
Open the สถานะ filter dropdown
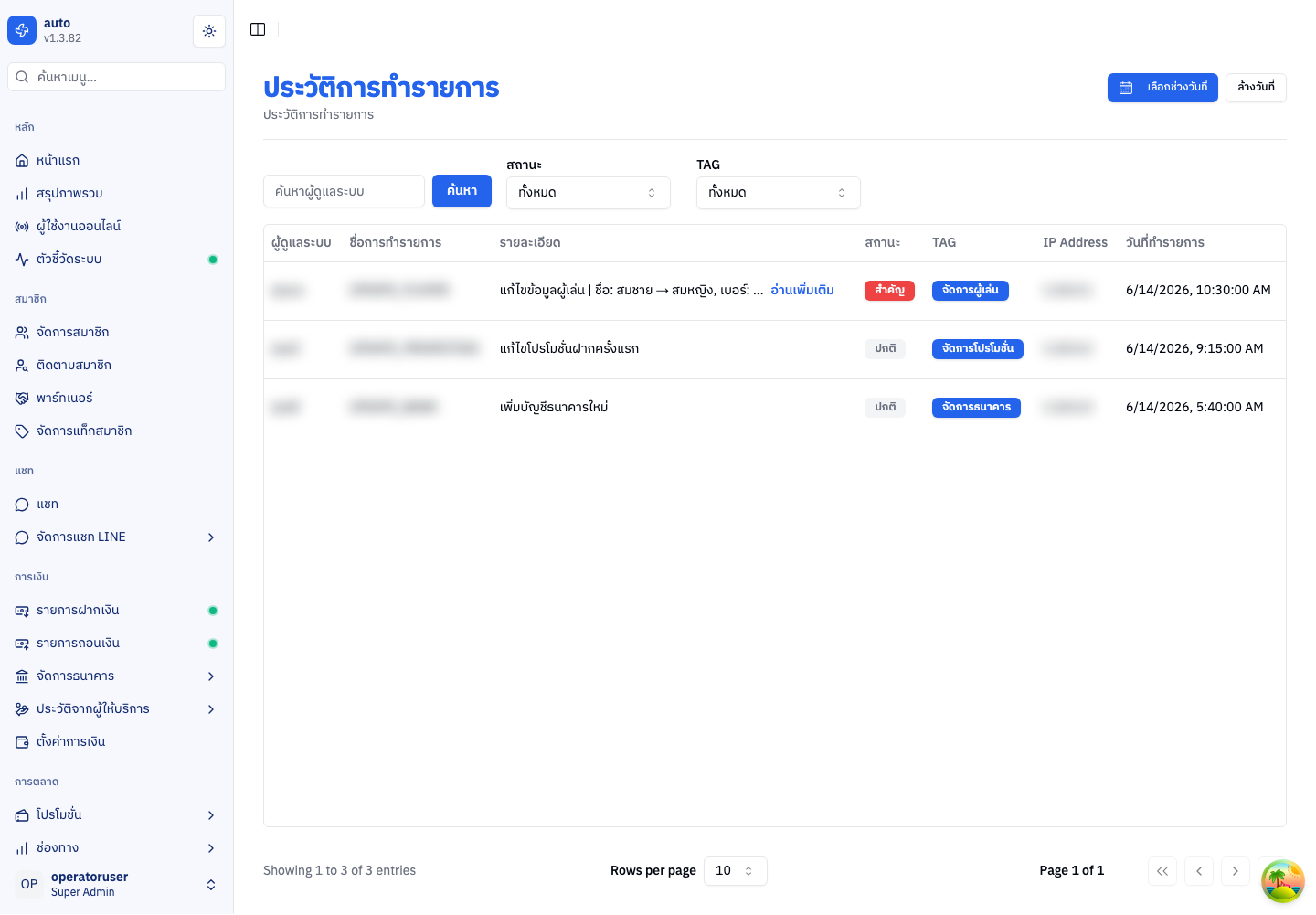pos(589,193)
